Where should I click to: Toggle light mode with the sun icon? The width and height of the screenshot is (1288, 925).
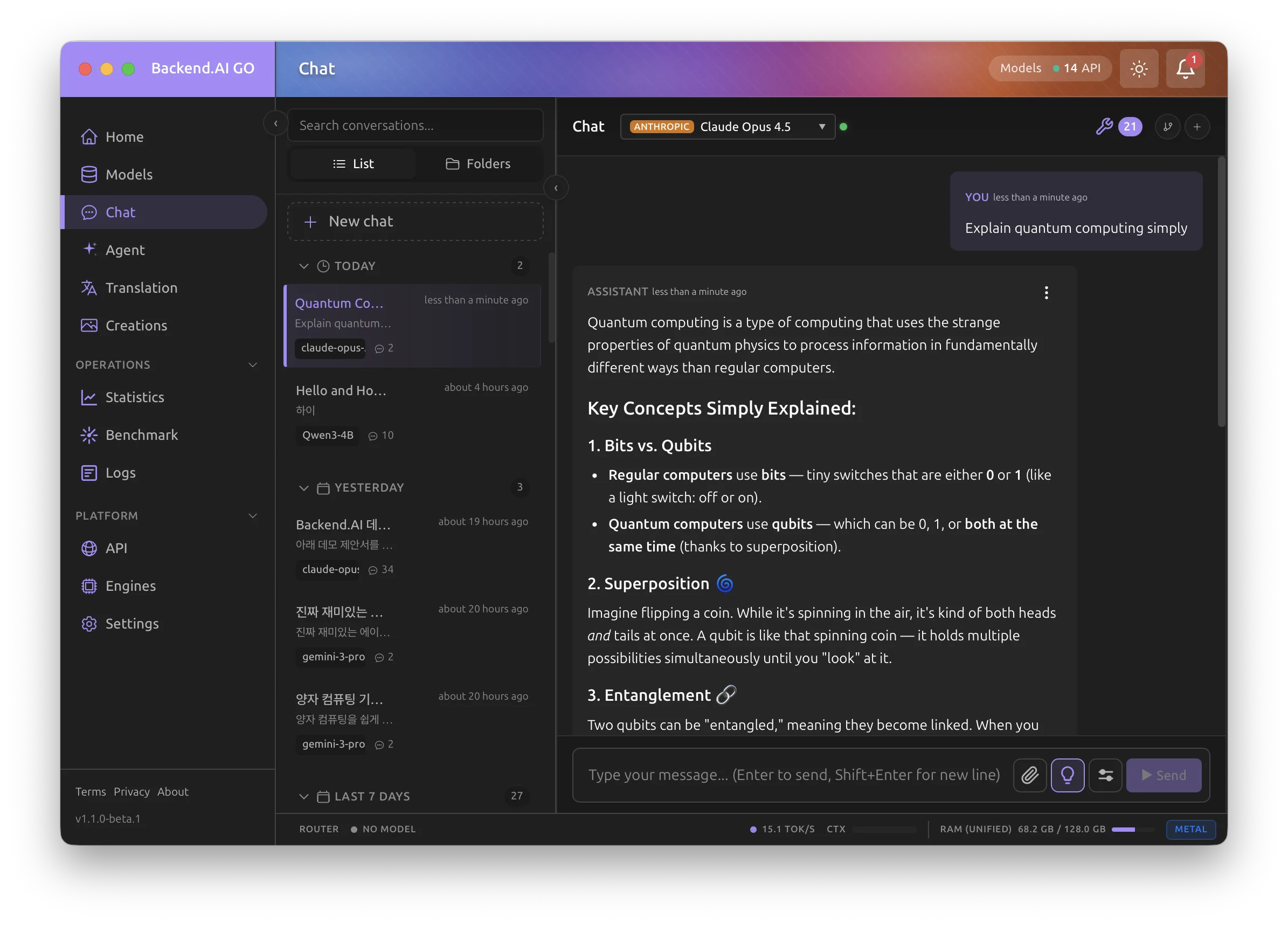point(1139,68)
